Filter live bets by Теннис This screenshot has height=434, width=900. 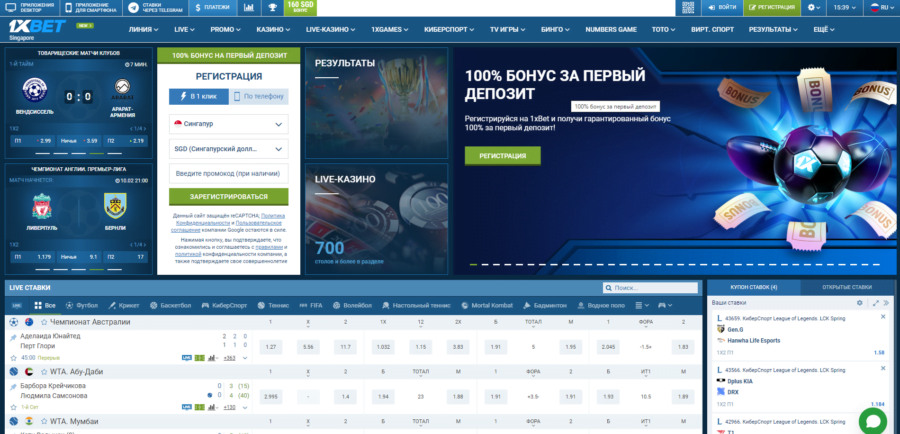point(273,305)
